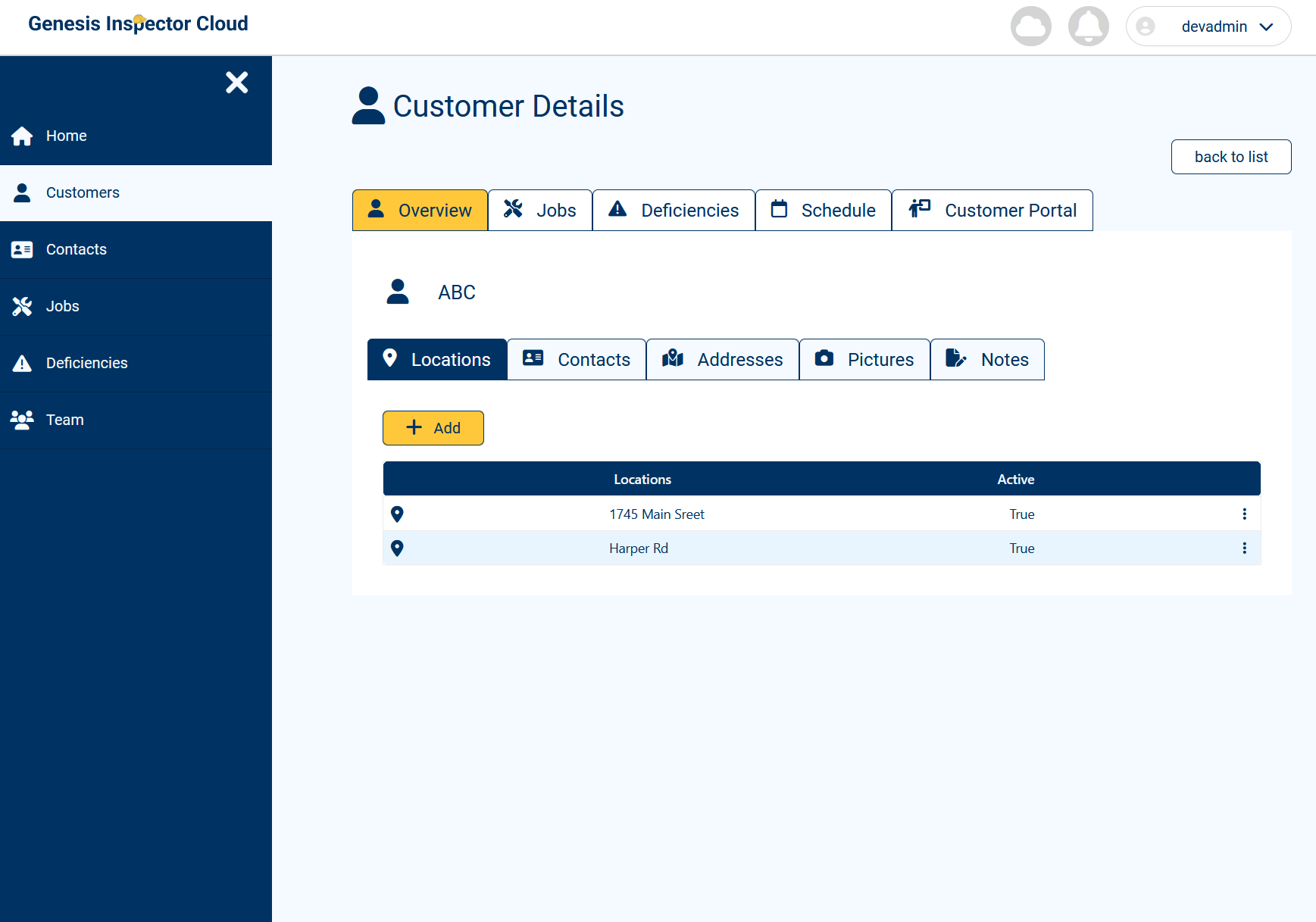
Task: Switch to the Deficiencies tab
Action: pos(674,210)
